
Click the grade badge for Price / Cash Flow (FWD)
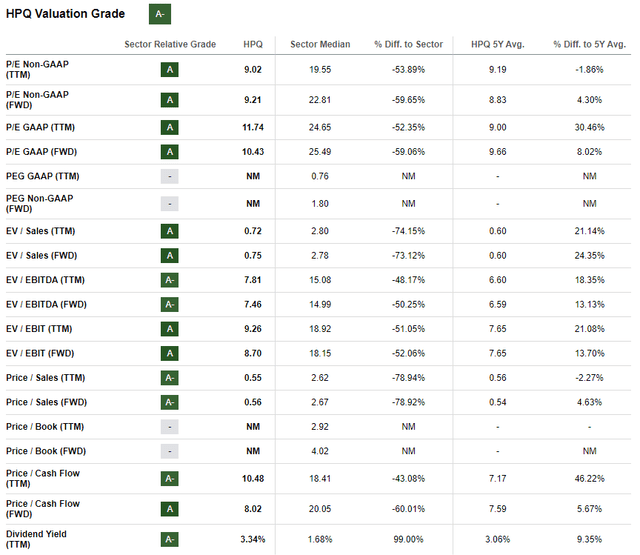[170, 508]
